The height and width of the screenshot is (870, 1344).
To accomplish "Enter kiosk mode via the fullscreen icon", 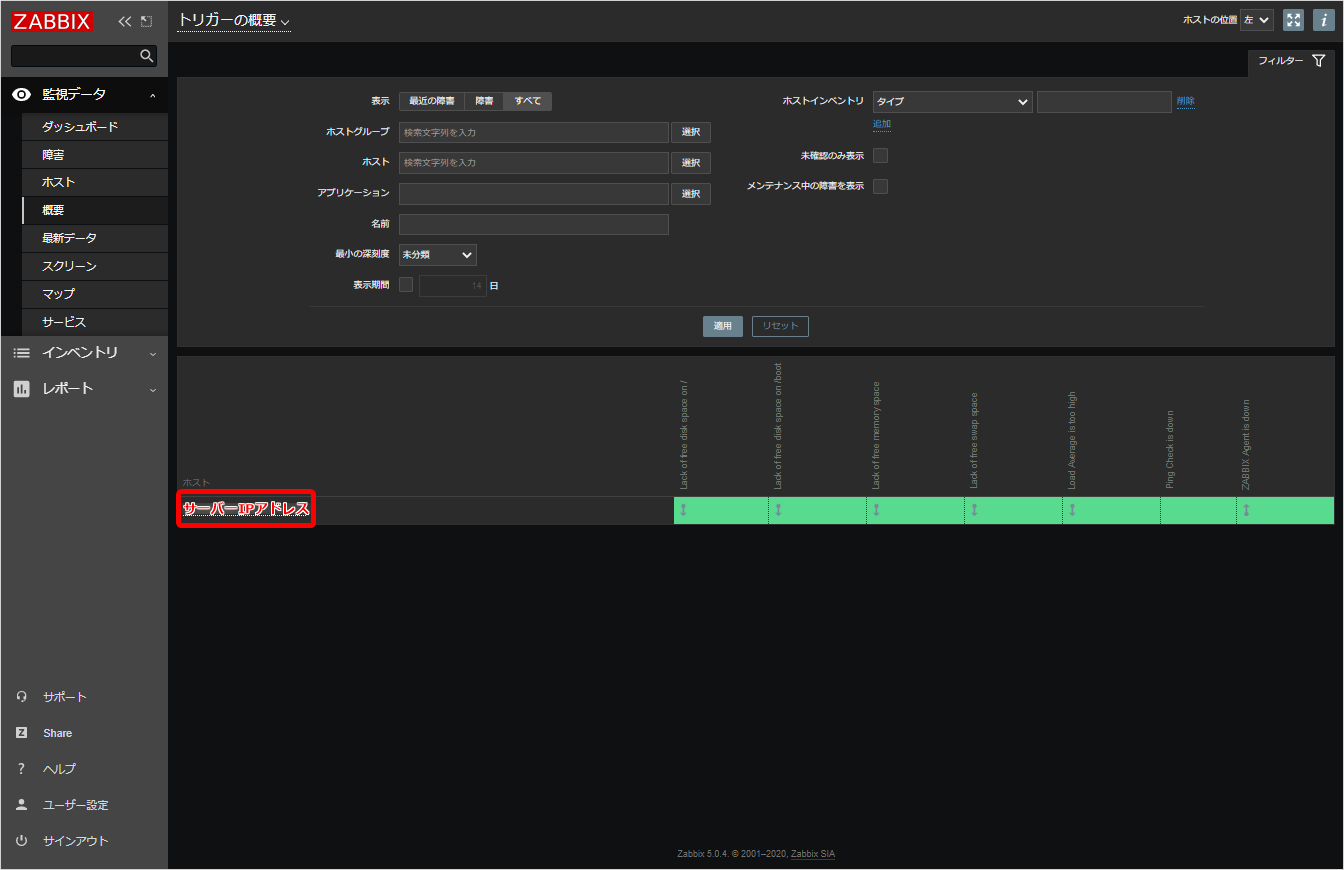I will click(1293, 19).
